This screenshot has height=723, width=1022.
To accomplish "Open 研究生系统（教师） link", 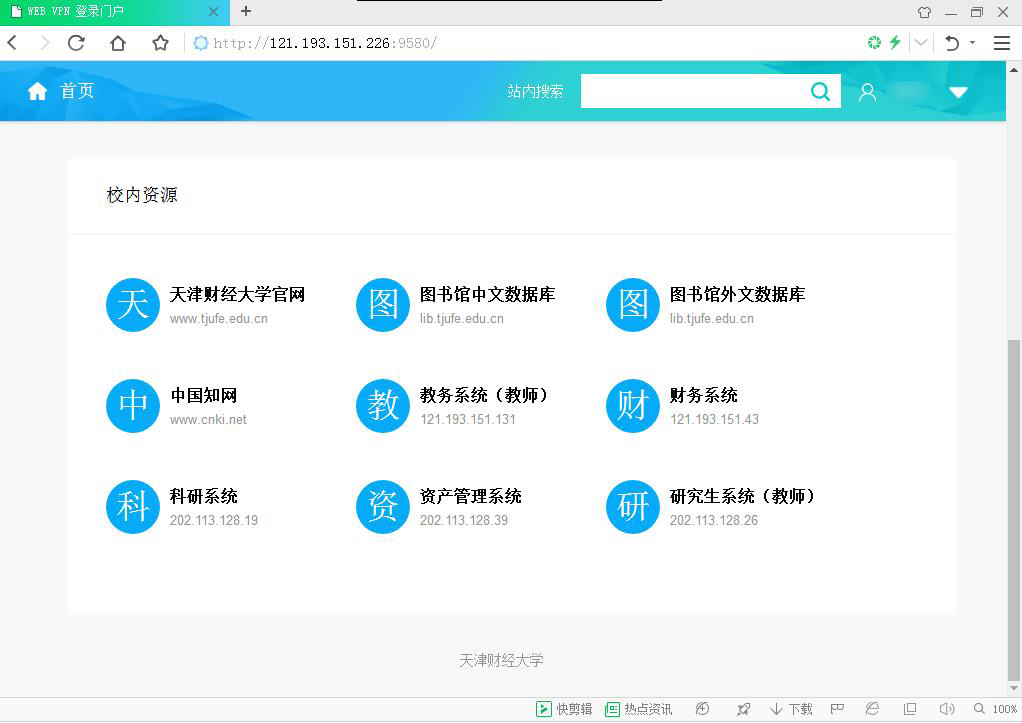I will (744, 497).
